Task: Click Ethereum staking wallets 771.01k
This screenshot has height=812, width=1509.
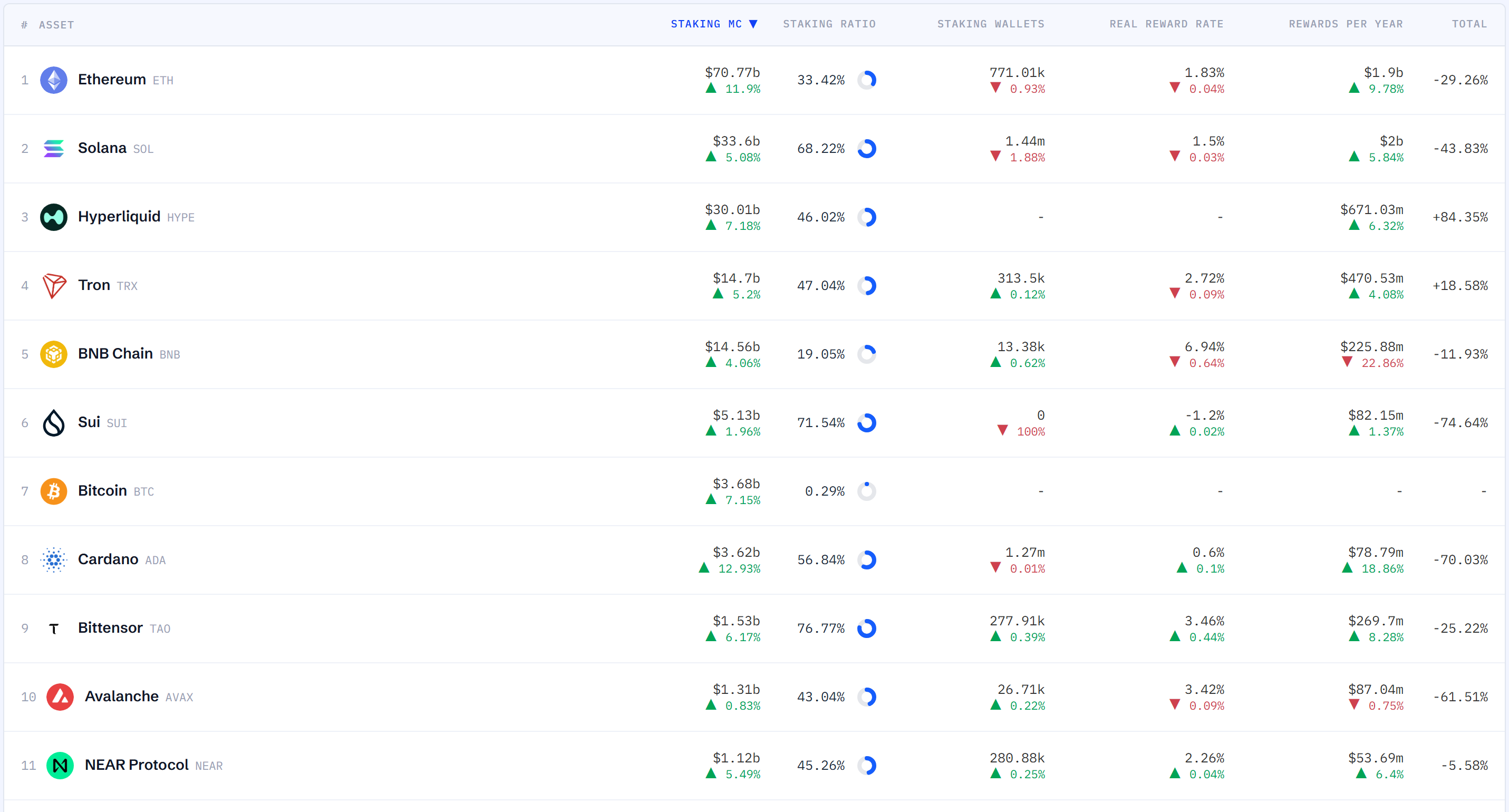Action: [x=1017, y=73]
